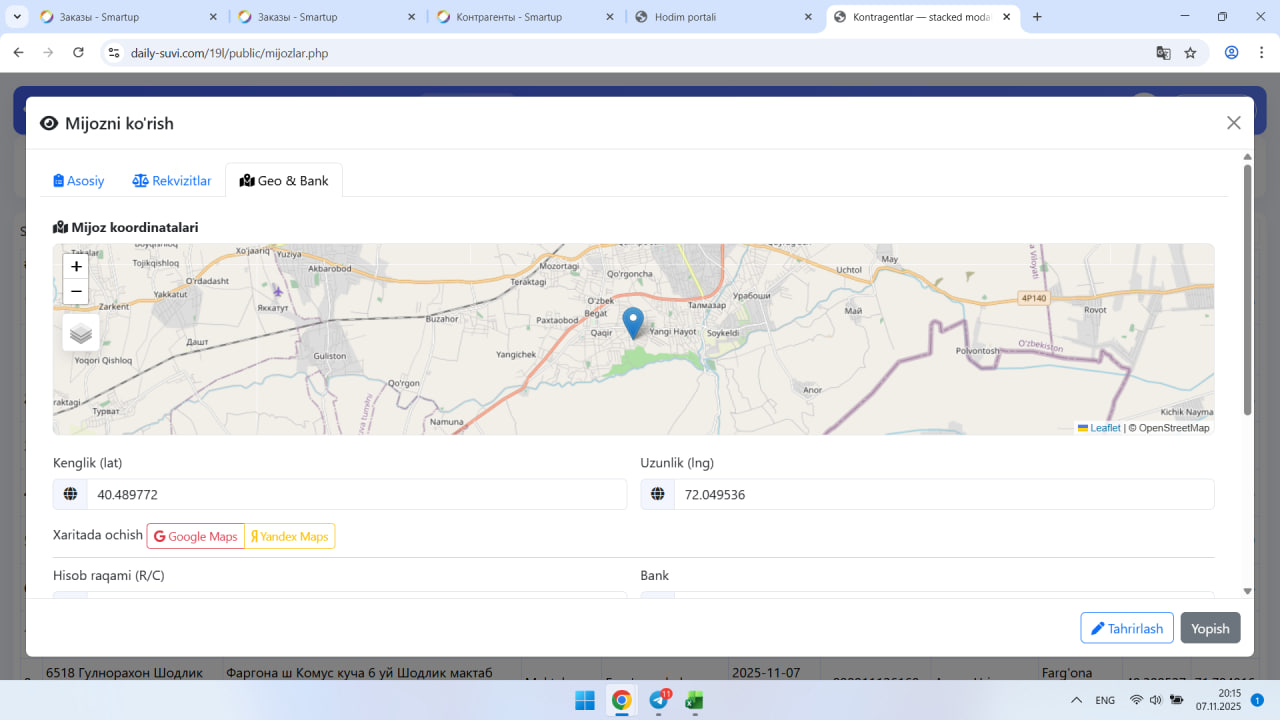1280x720 pixels.
Task: Bookmark this page with star icon
Action: tap(1190, 53)
